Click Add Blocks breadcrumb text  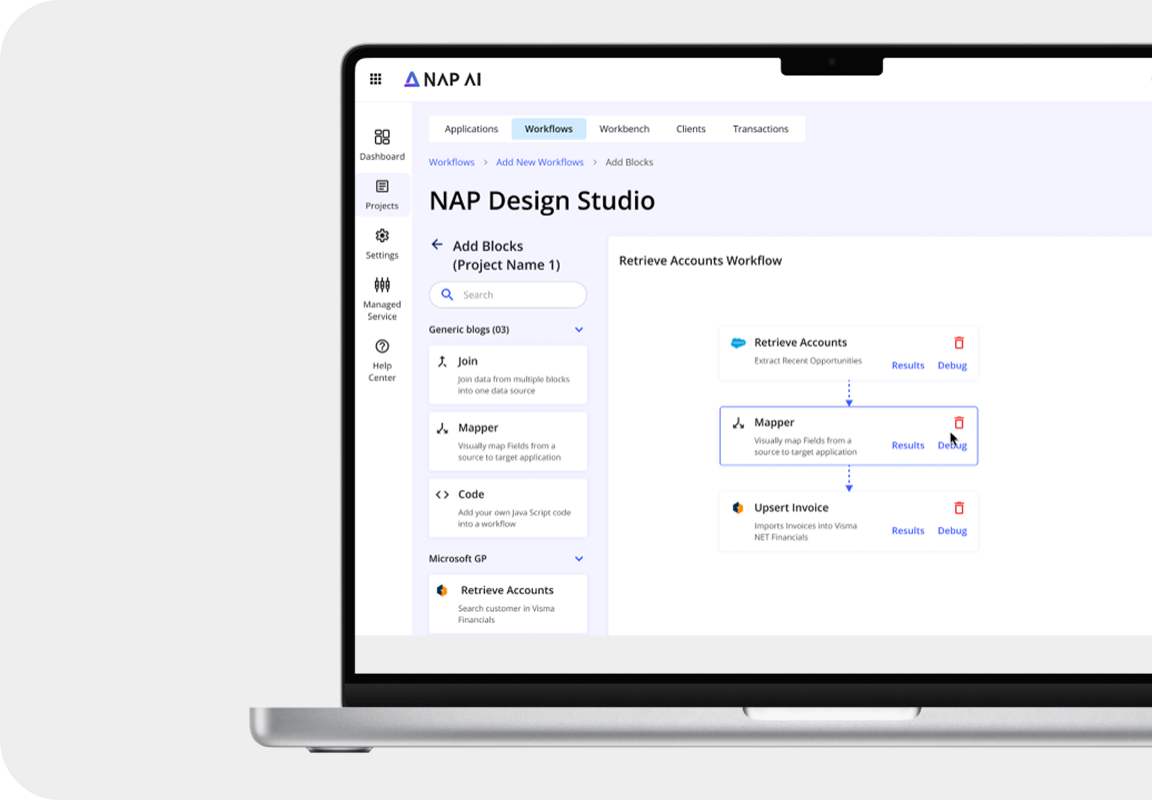pos(629,162)
